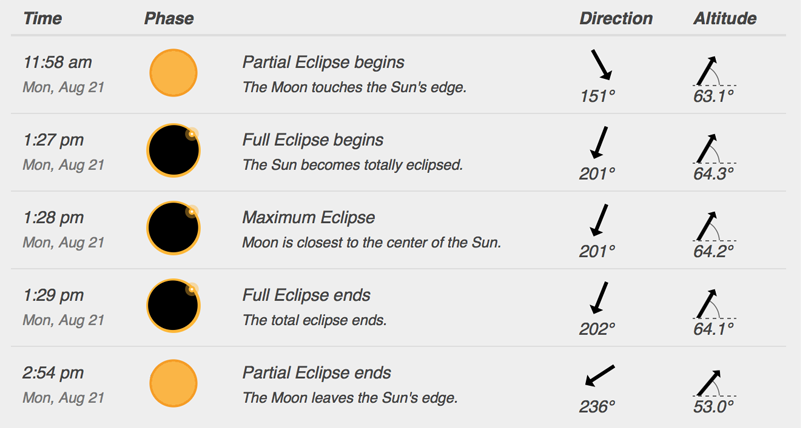801x428 pixels.
Task: Click the direction arrow above 202°
Action: coord(599,298)
